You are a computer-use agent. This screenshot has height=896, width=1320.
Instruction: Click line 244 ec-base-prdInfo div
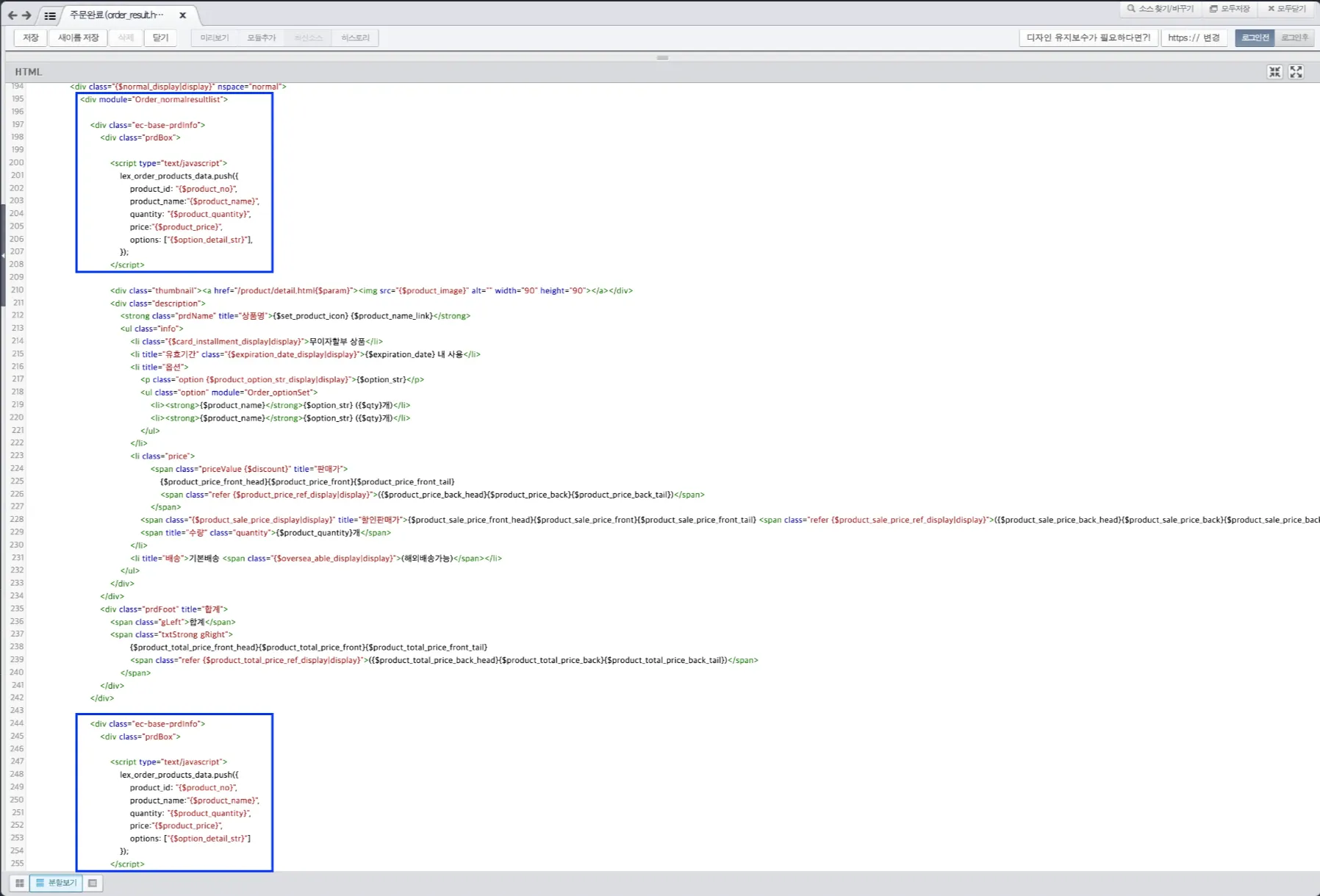(148, 724)
